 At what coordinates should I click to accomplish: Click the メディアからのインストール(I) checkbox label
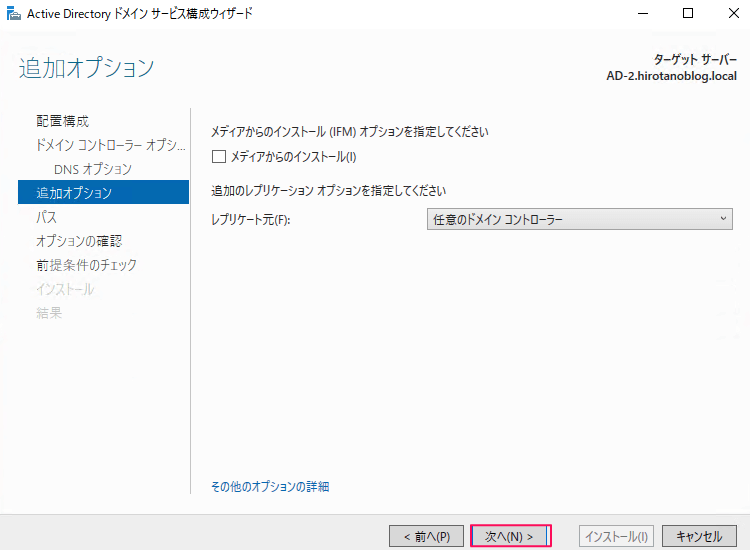tap(294, 156)
